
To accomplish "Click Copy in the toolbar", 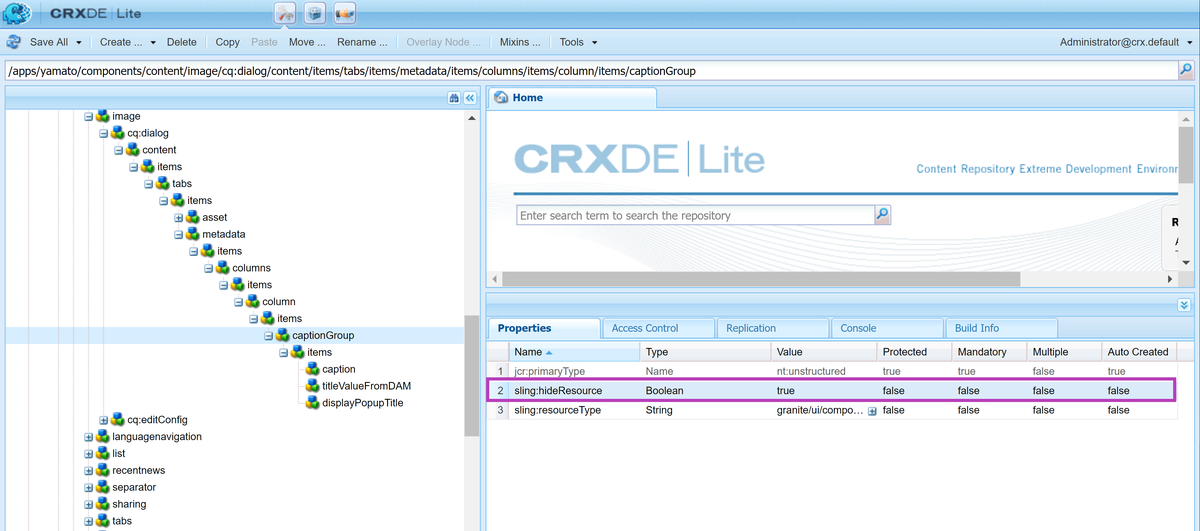I will (x=228, y=42).
